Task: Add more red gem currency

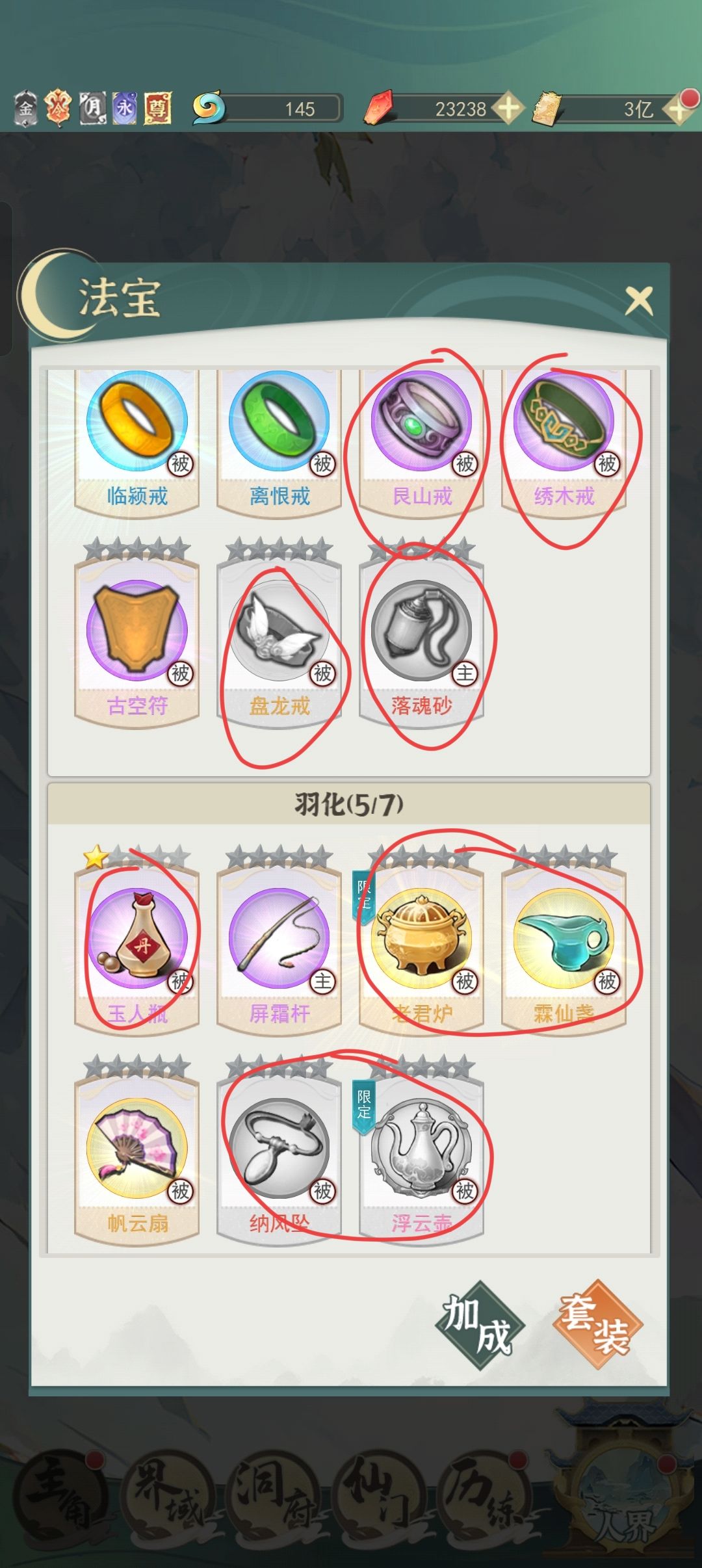Action: (x=508, y=108)
